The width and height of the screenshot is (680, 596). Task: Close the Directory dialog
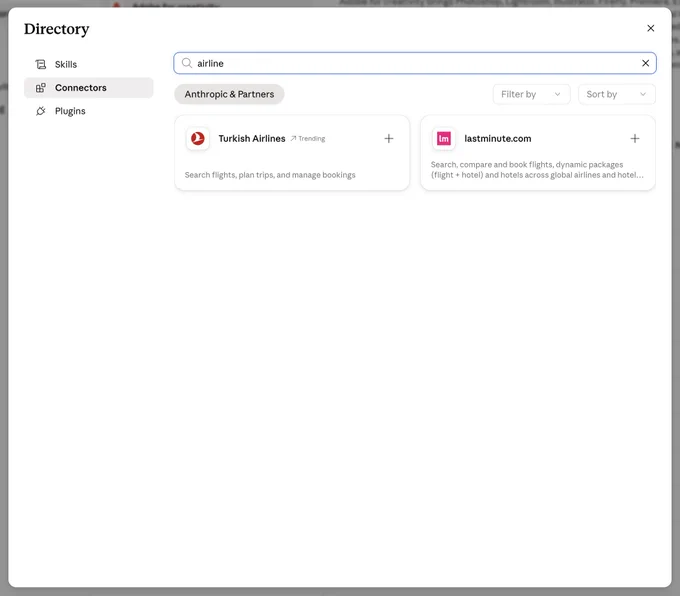[651, 28]
